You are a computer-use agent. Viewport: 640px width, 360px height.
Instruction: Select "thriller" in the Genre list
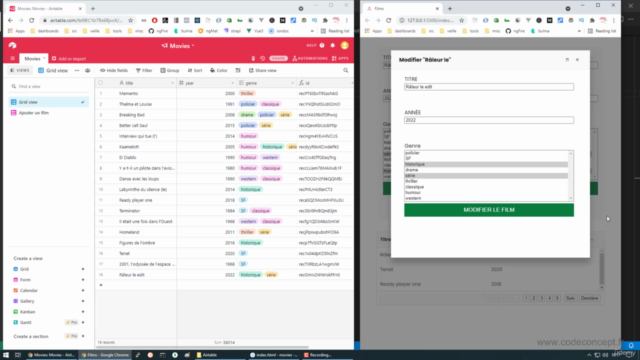(x=486, y=181)
